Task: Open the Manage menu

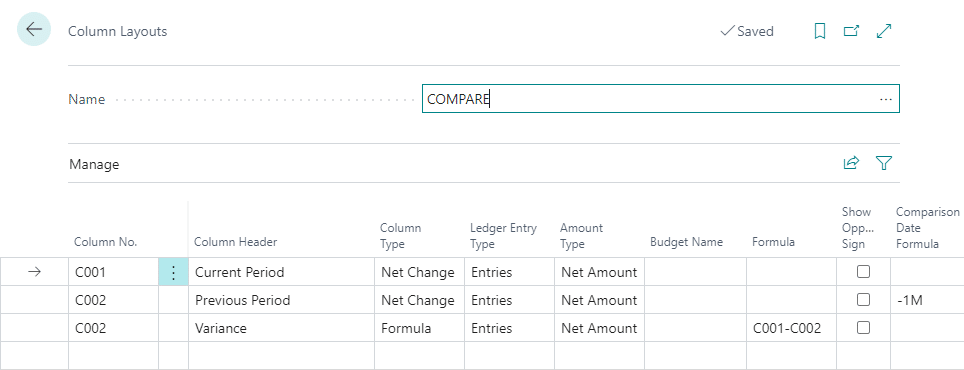Action: 94,164
